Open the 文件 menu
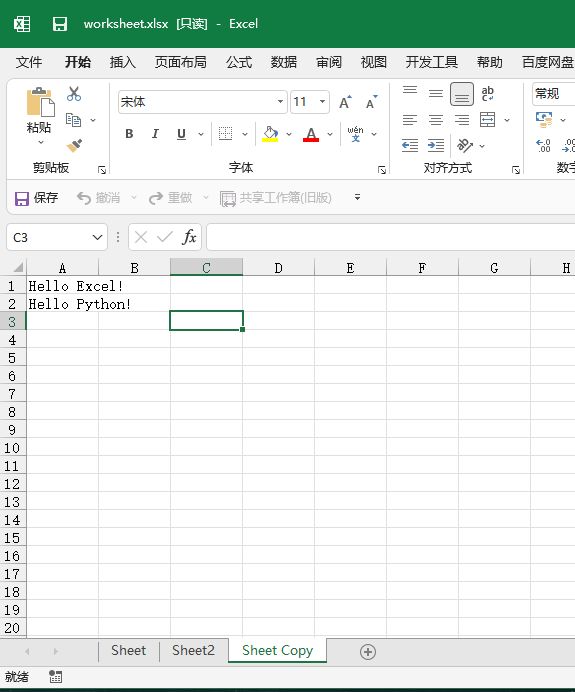The height and width of the screenshot is (692, 575). (x=29, y=62)
